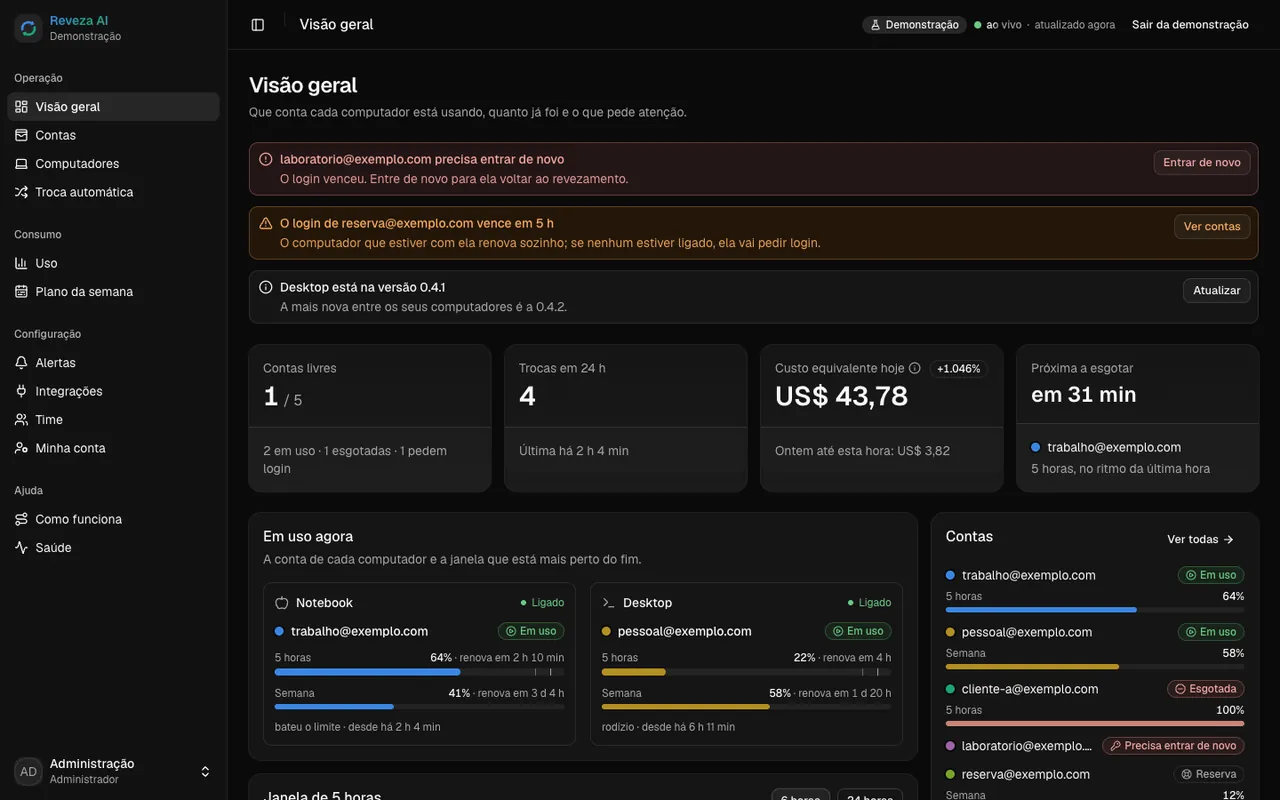Click the Demonstração badge in the header
Viewport: 1280px width, 800px height.
(x=914, y=25)
